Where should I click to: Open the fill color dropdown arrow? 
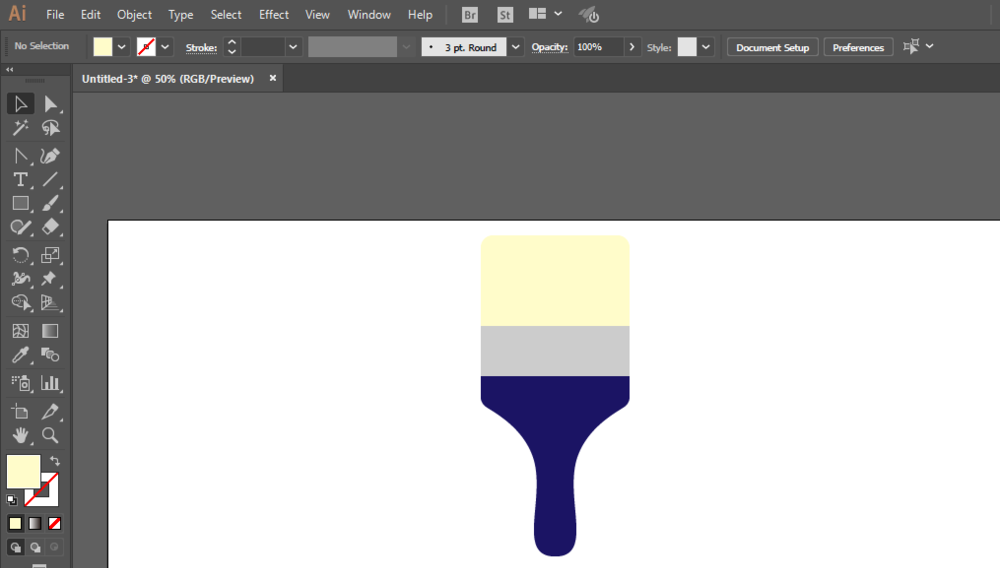pos(121,47)
